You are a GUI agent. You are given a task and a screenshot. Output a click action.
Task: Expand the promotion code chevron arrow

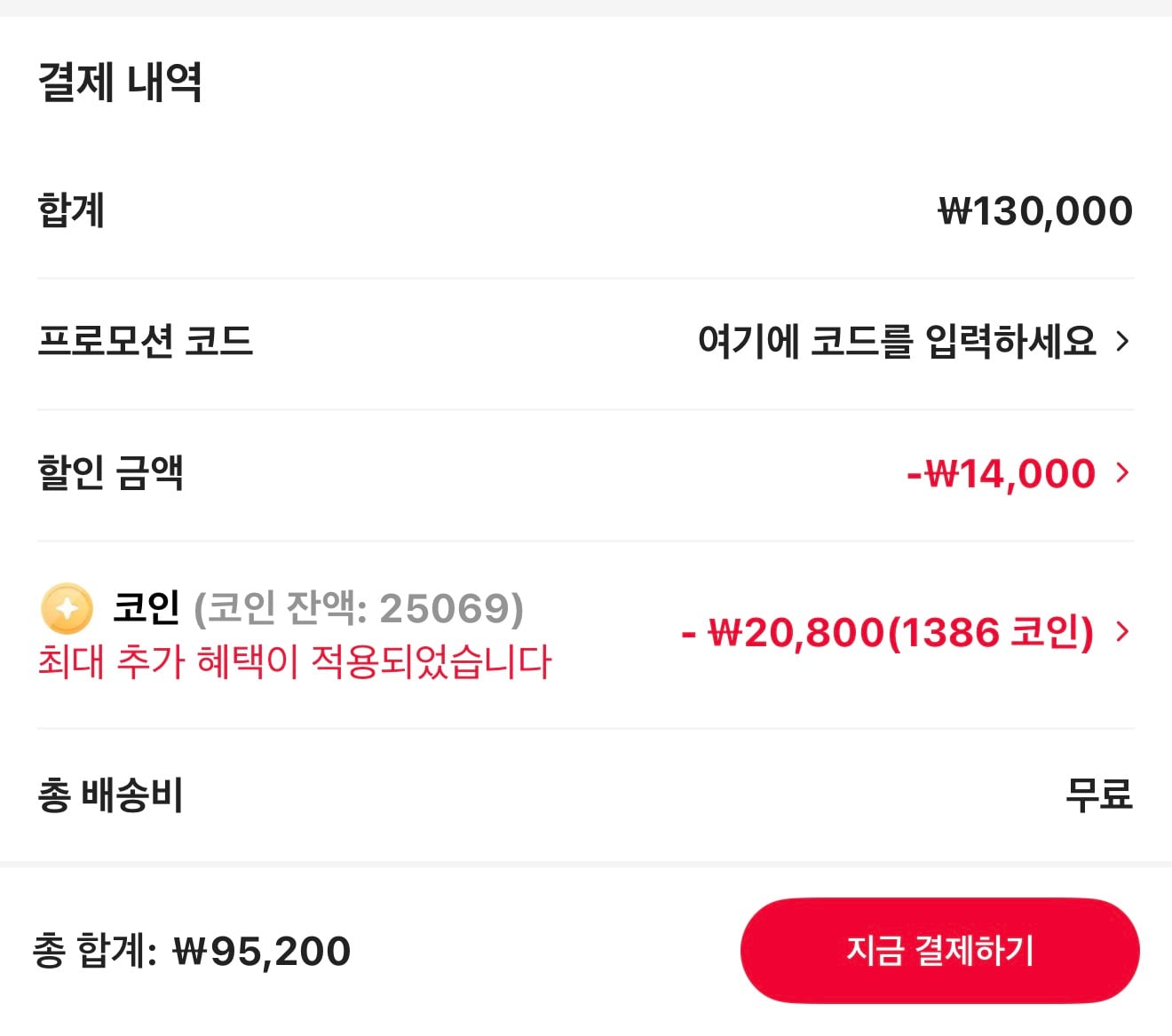(x=1122, y=341)
